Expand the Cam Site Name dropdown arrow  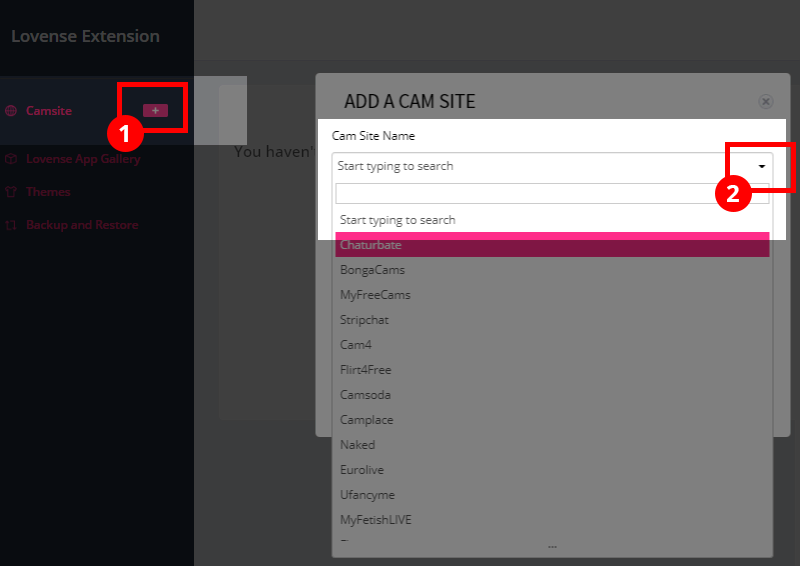tap(761, 166)
